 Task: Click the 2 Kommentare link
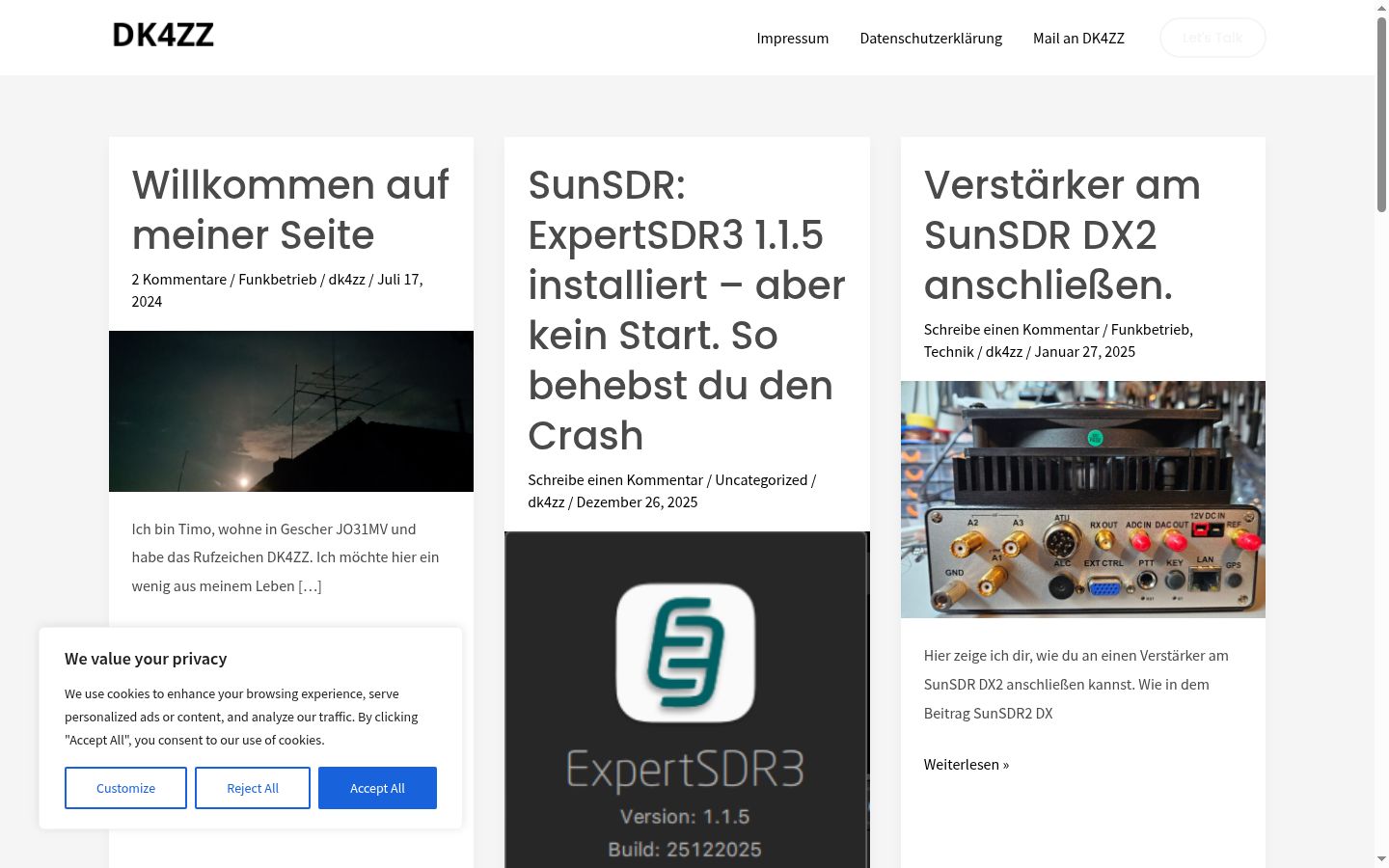tap(179, 279)
